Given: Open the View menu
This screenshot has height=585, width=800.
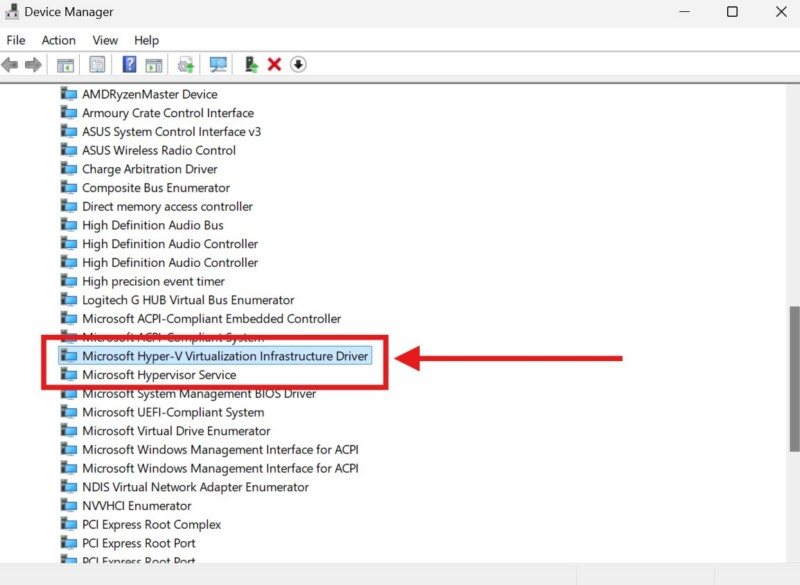Looking at the screenshot, I should pyautogui.click(x=105, y=40).
